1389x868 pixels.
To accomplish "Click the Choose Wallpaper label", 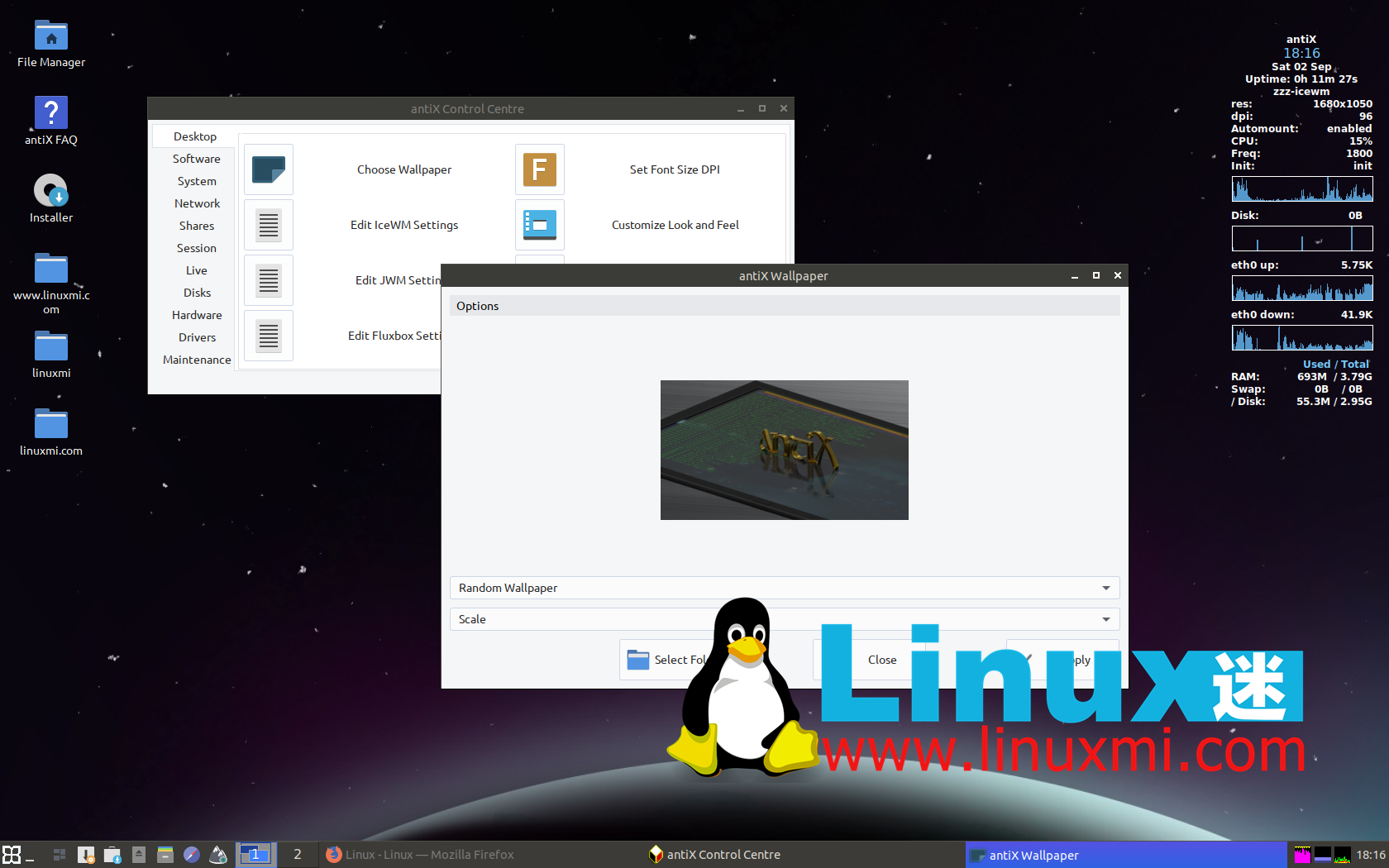I will 404,169.
